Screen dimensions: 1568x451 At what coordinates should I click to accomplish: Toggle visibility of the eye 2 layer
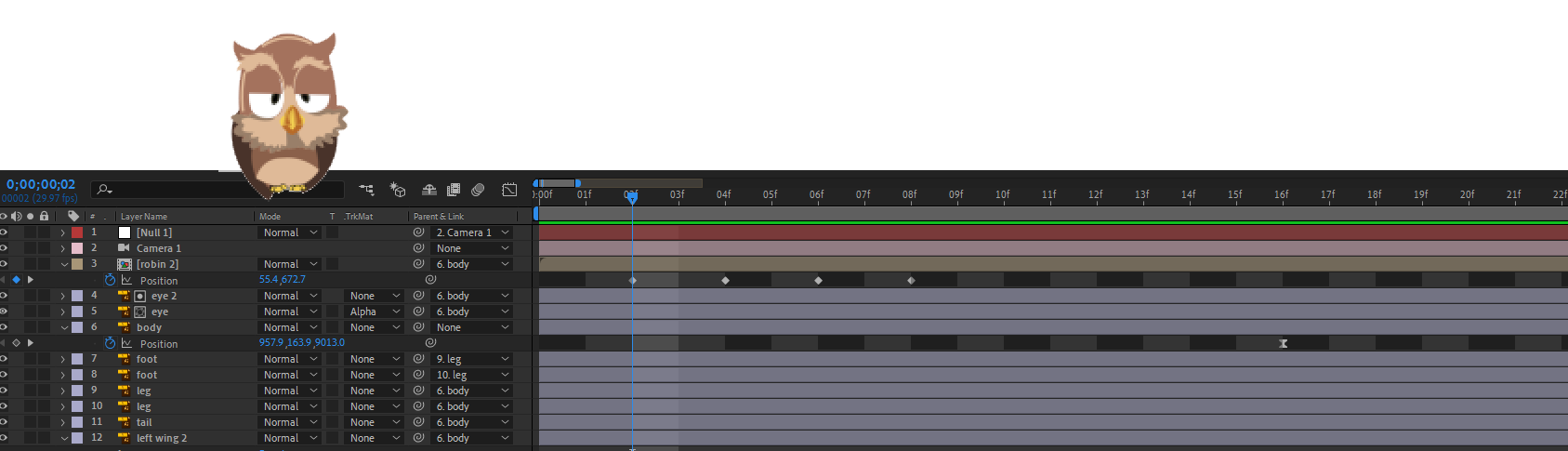pos(4,296)
